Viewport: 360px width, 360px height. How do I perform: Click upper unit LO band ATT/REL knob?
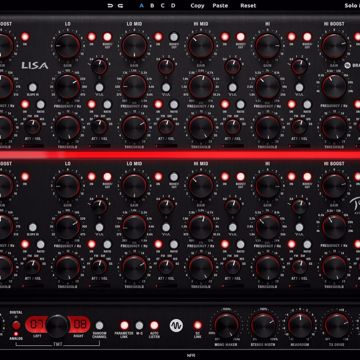(99, 127)
